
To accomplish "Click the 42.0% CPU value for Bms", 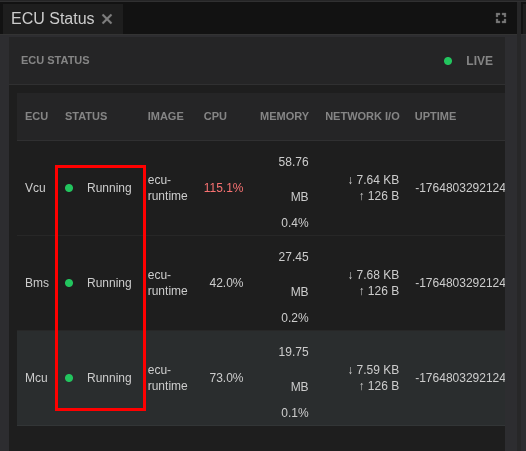I will (x=226, y=283).
